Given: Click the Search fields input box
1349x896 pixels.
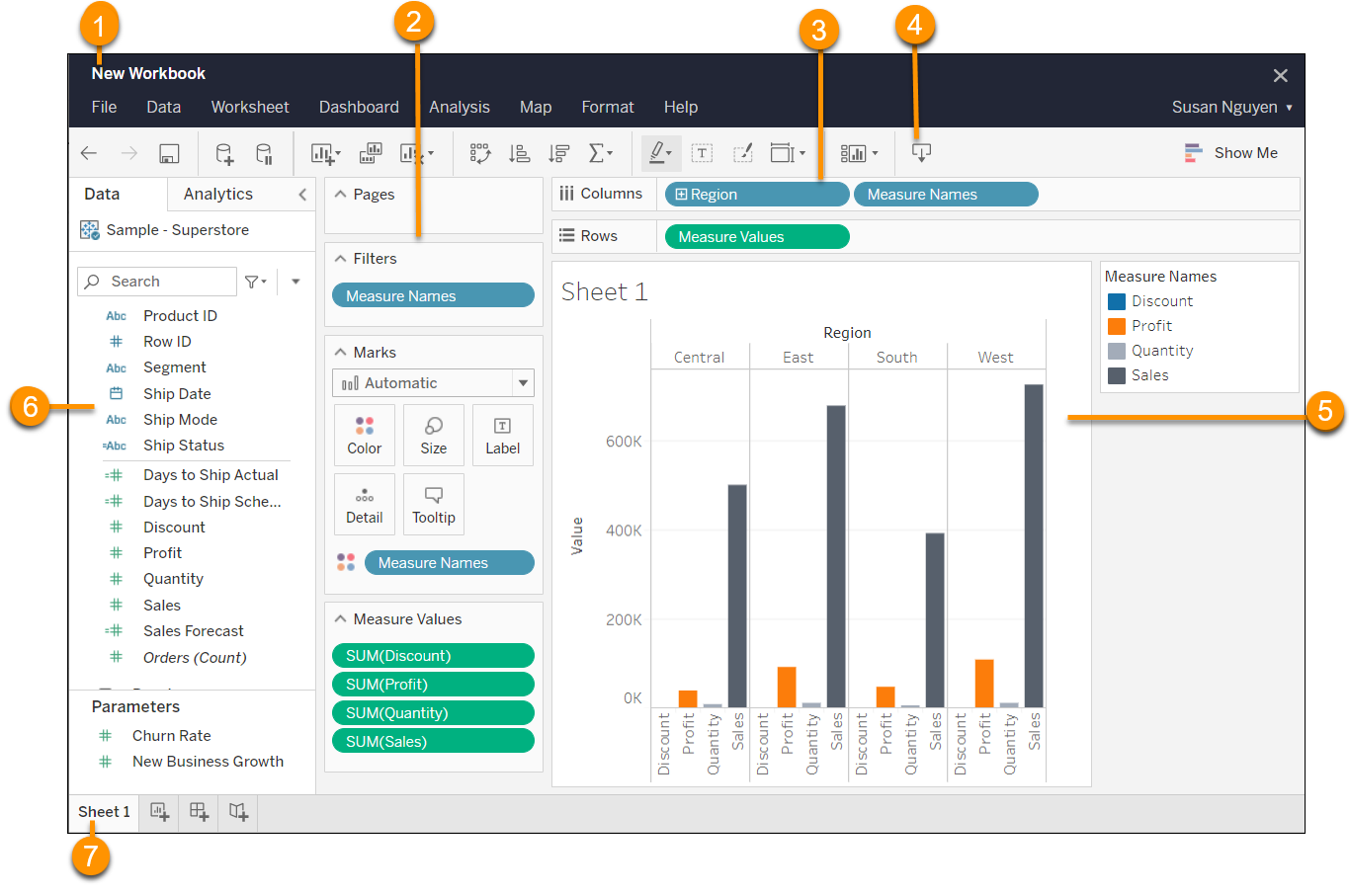Looking at the screenshot, I should (x=157, y=282).
